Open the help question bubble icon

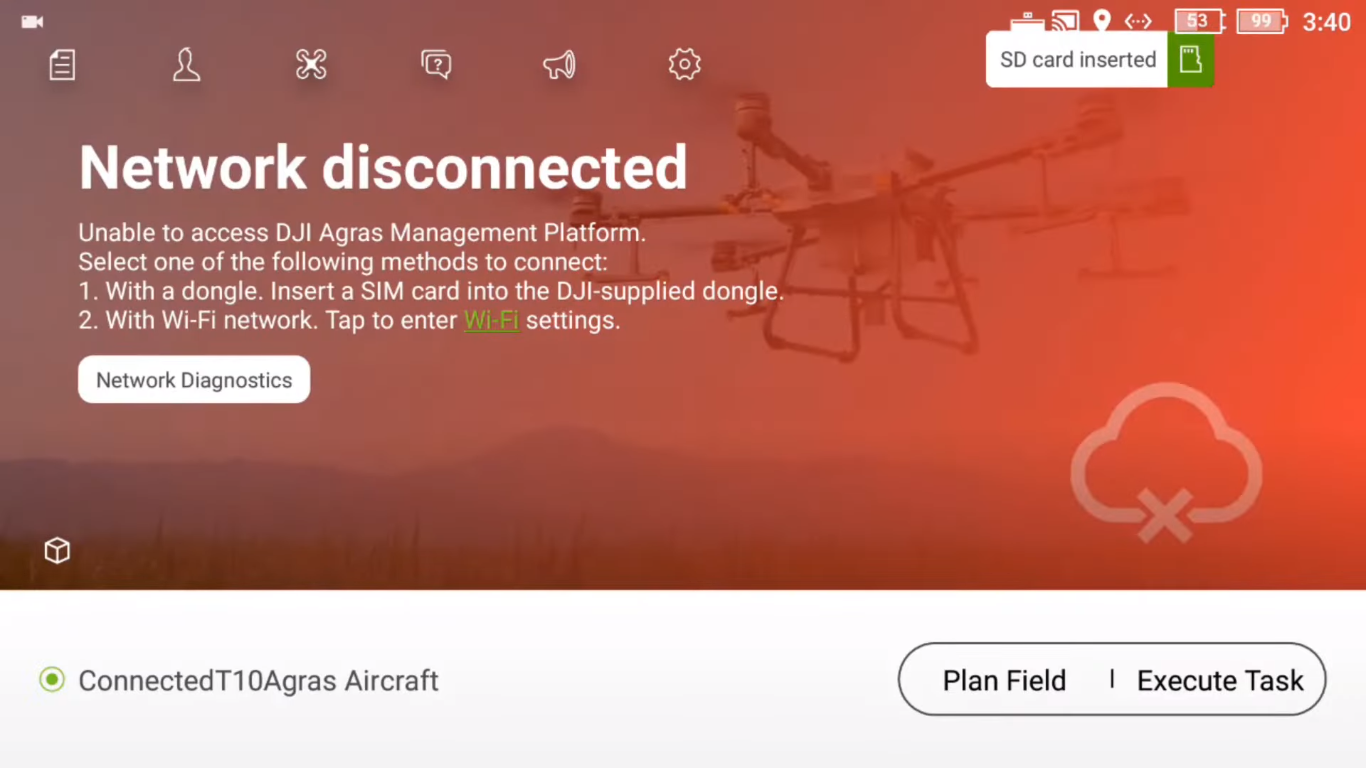436,65
